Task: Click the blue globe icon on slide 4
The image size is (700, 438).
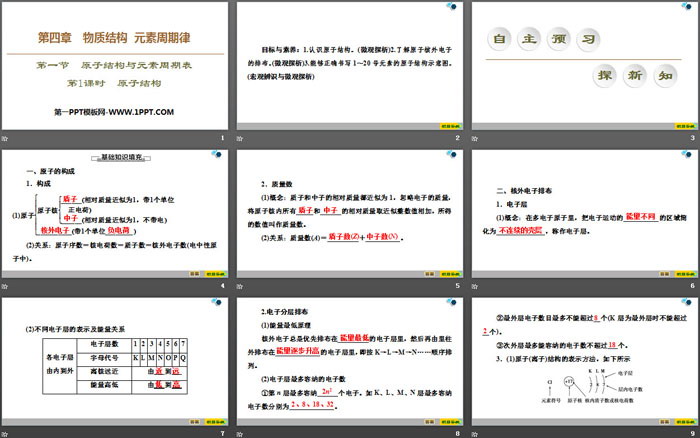Action: point(215,154)
